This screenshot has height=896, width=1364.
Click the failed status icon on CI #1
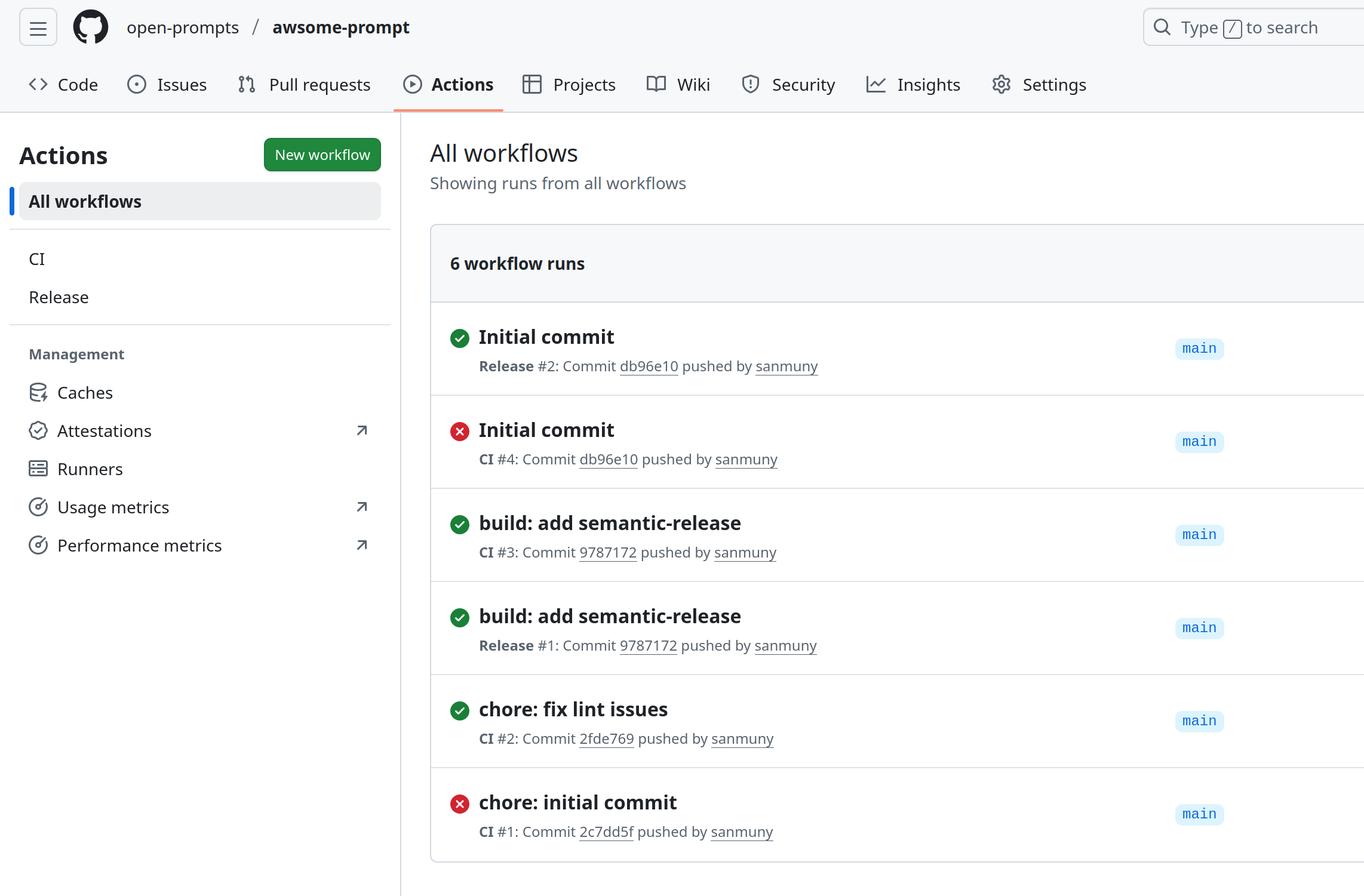pyautogui.click(x=459, y=804)
